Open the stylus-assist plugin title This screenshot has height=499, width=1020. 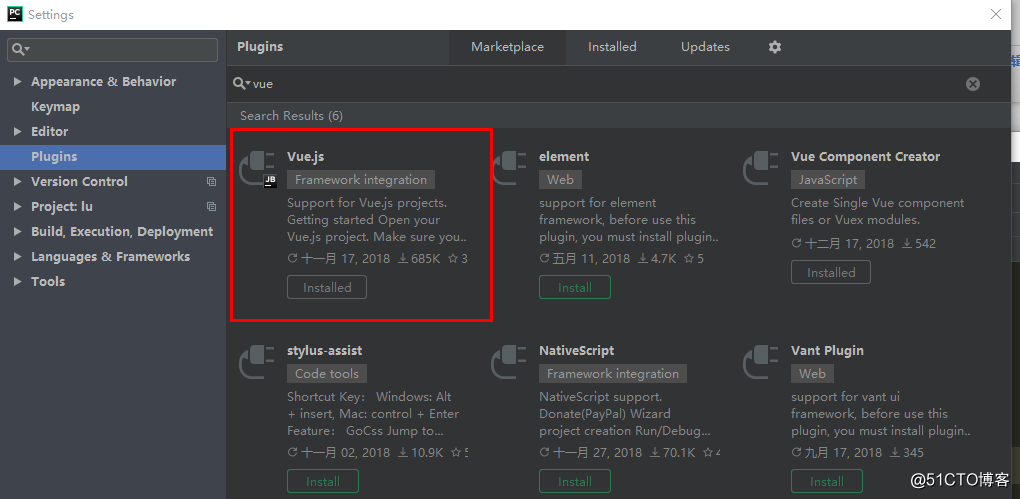[325, 351]
